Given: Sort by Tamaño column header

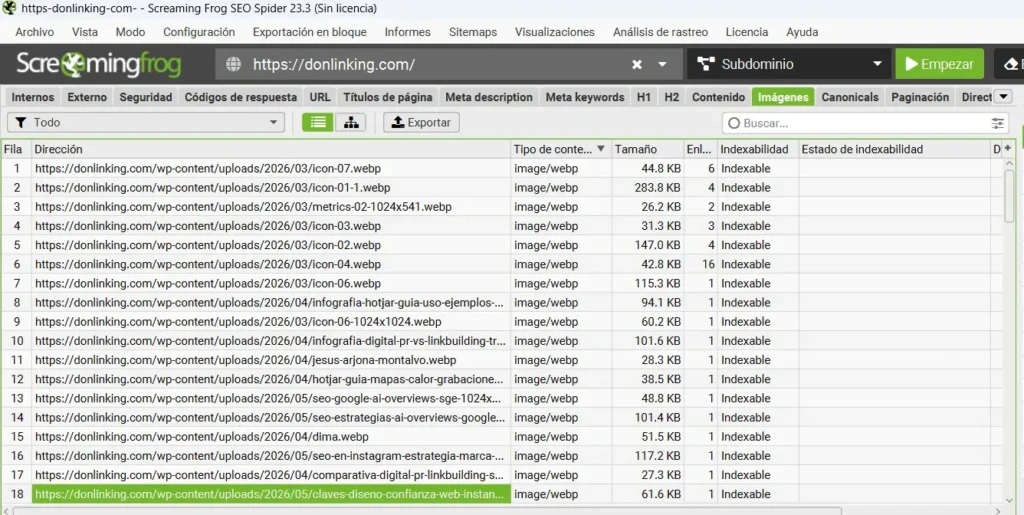Looking at the screenshot, I should 647,149.
